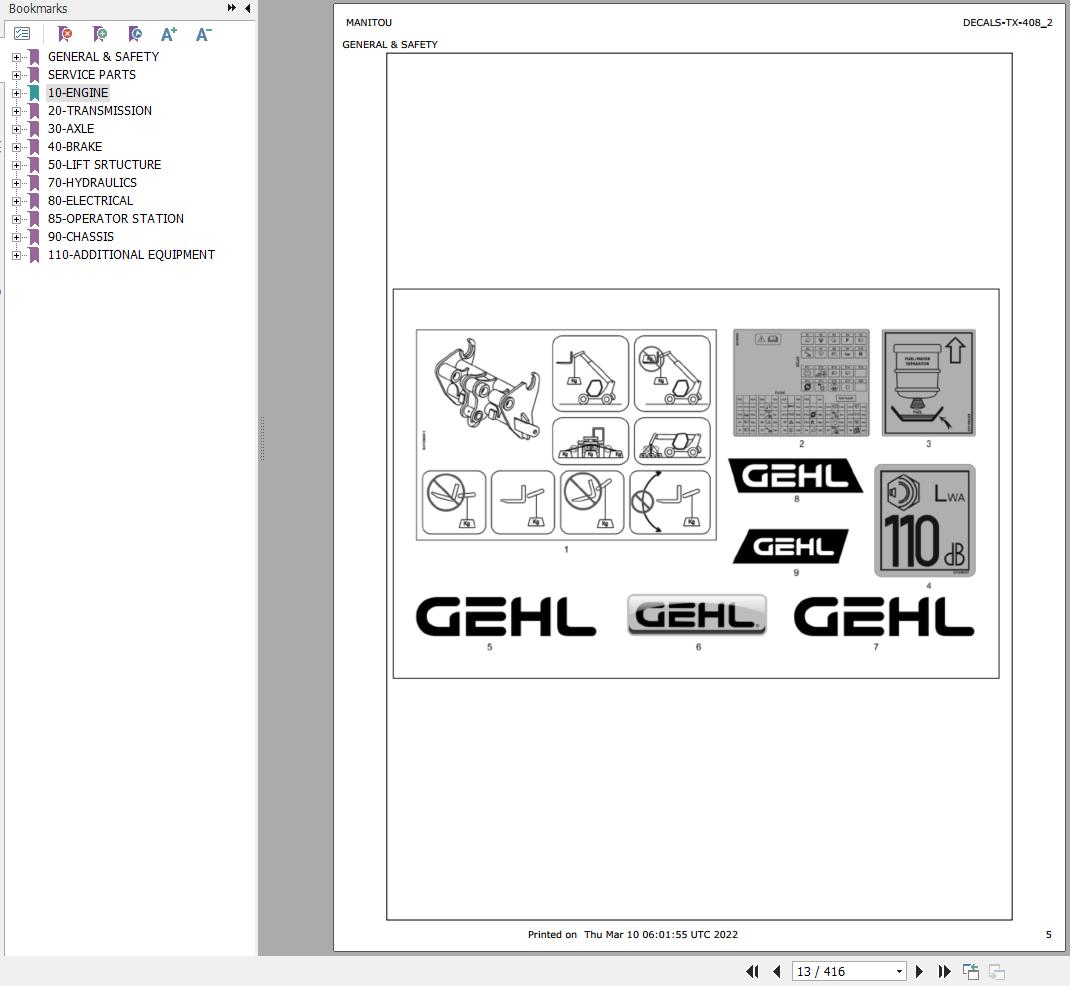The image size is (1070, 986).
Task: Increase bookmark font size with A+ icon
Action: (169, 33)
